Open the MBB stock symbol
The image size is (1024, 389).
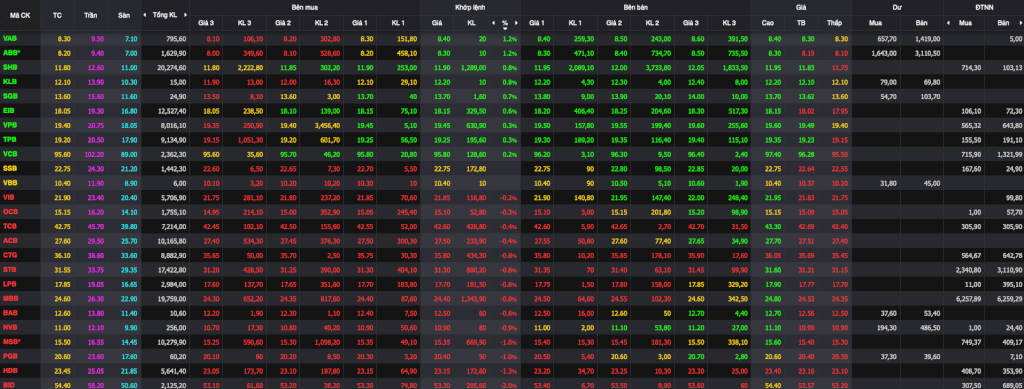click(10, 298)
